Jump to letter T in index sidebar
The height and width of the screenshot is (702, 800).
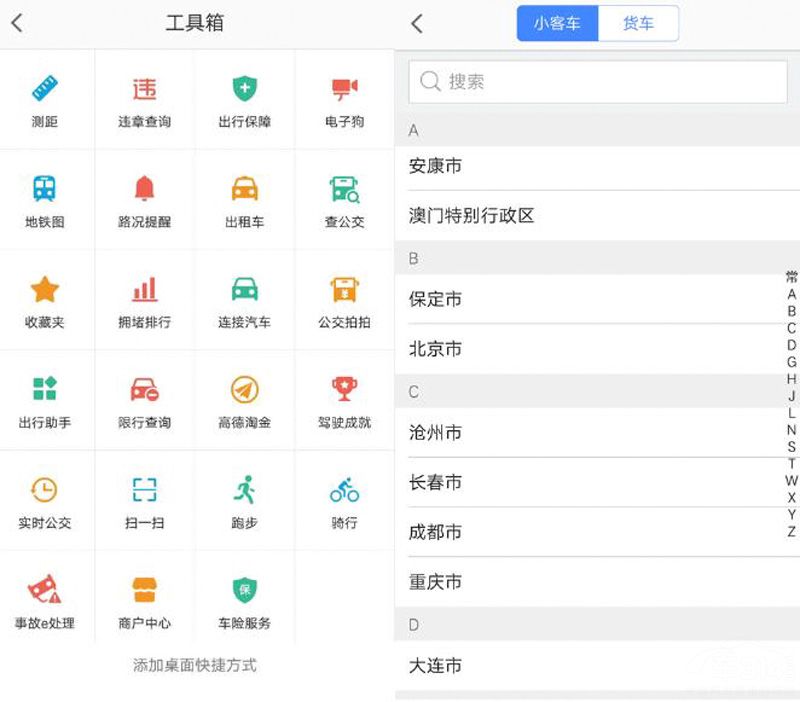click(791, 463)
